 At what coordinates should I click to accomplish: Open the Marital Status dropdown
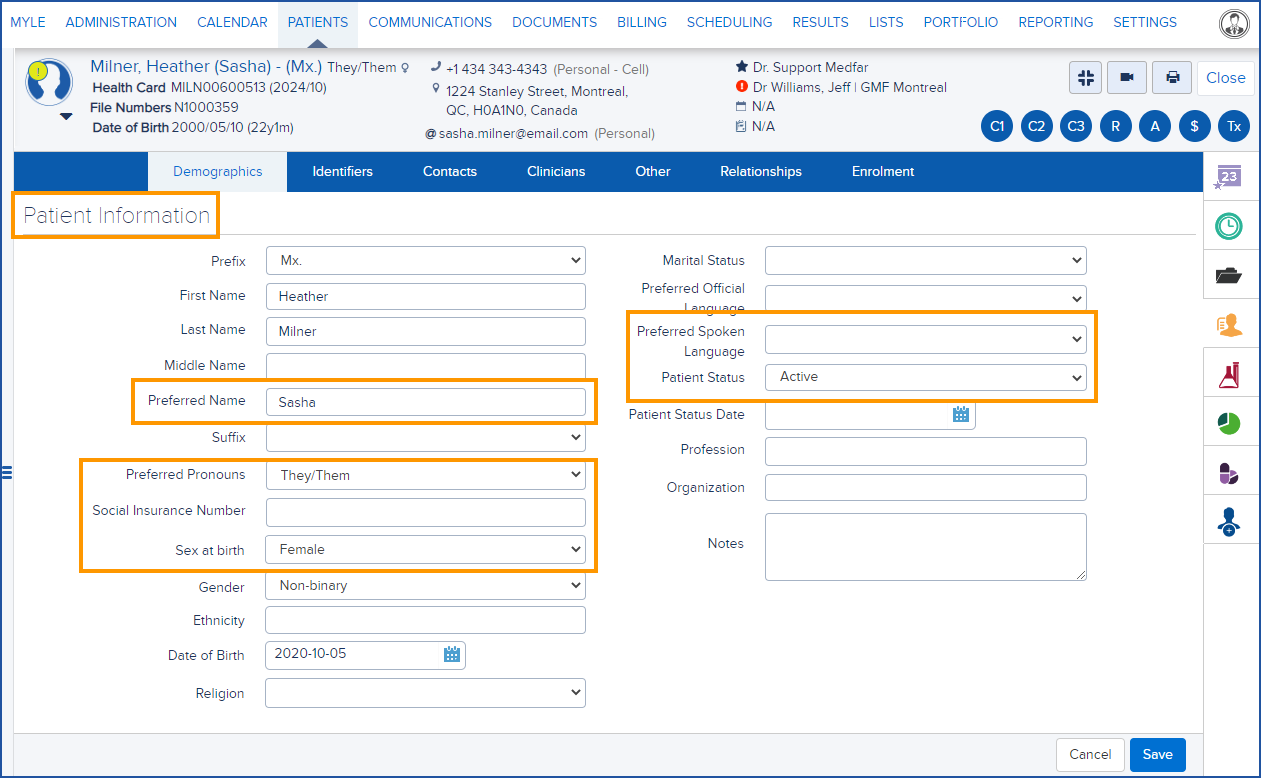[925, 260]
